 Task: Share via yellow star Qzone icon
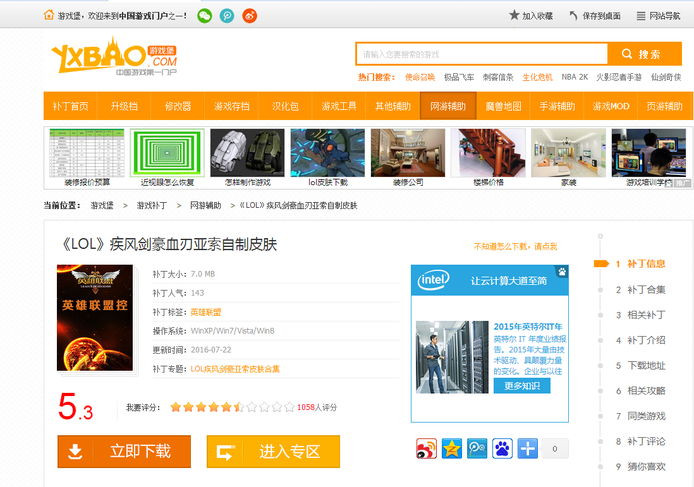pos(451,448)
